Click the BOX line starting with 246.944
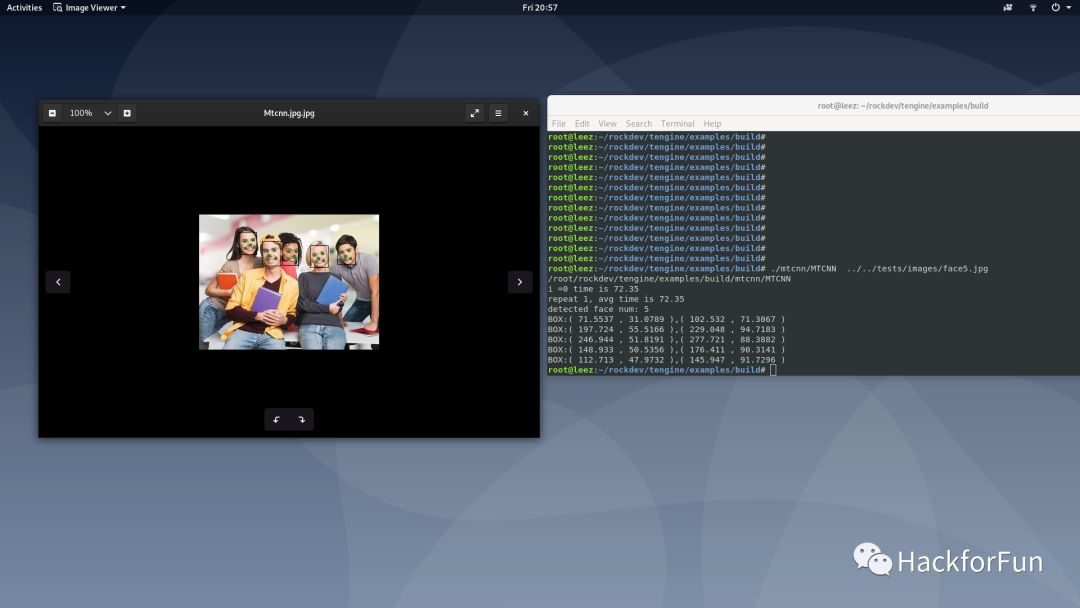The image size is (1080, 608). 666,339
